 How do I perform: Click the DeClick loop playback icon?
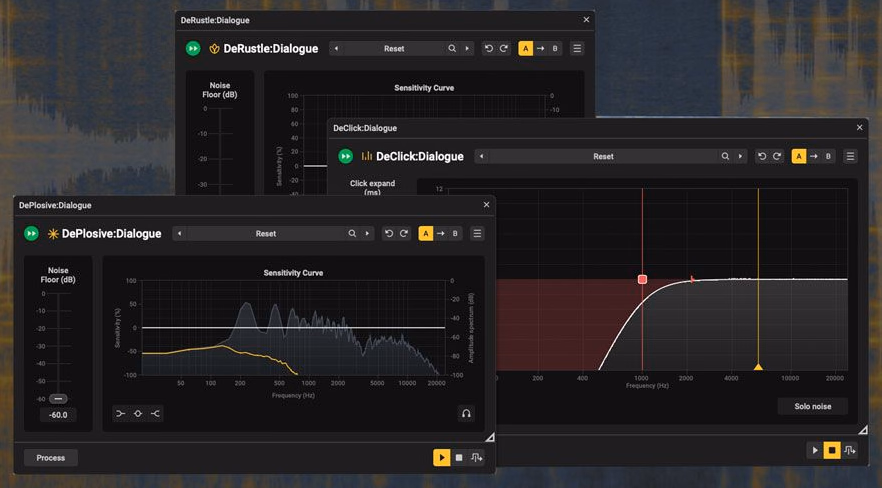pos(849,450)
